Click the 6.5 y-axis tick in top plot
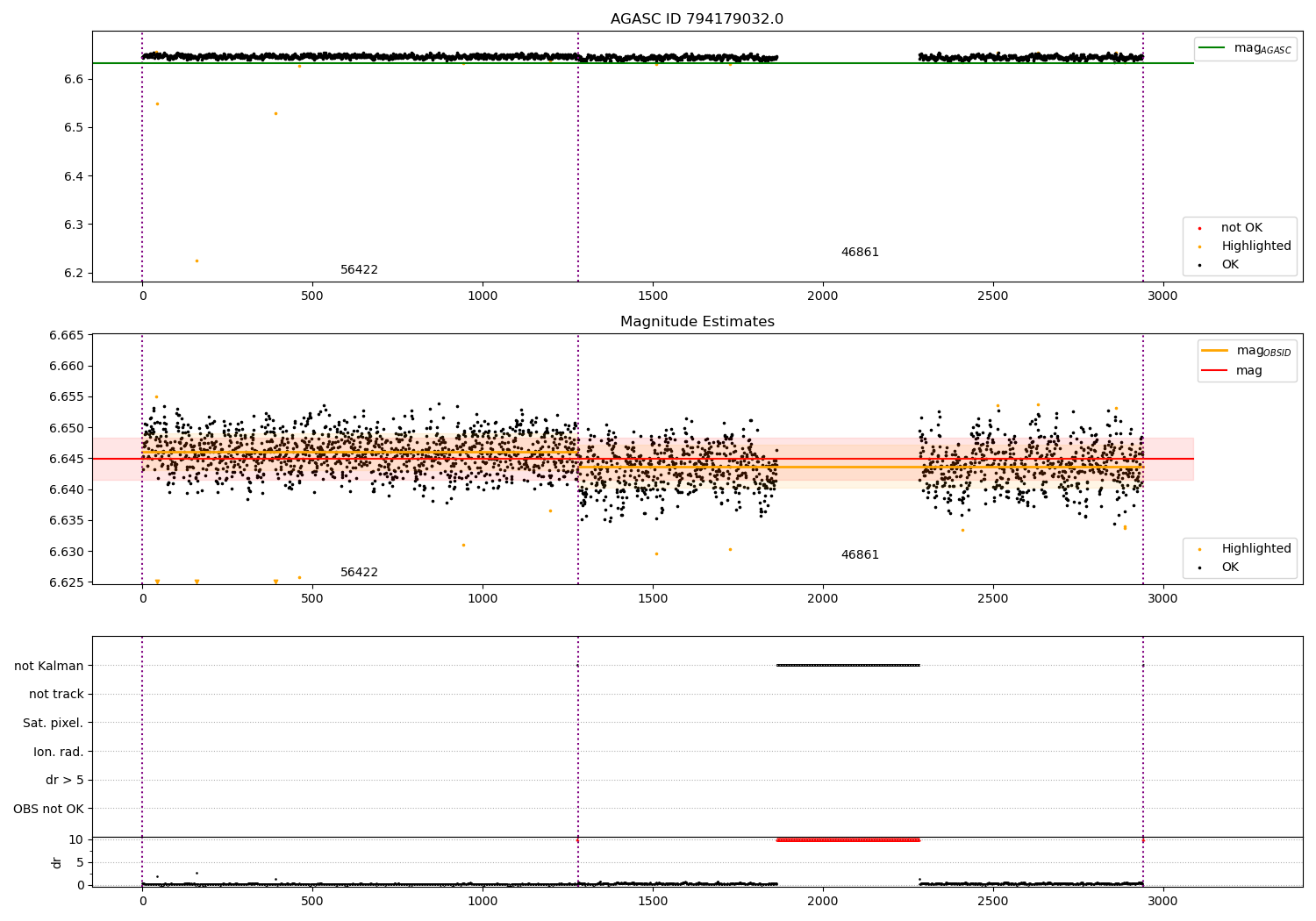1316x921 pixels. pyautogui.click(x=75, y=128)
